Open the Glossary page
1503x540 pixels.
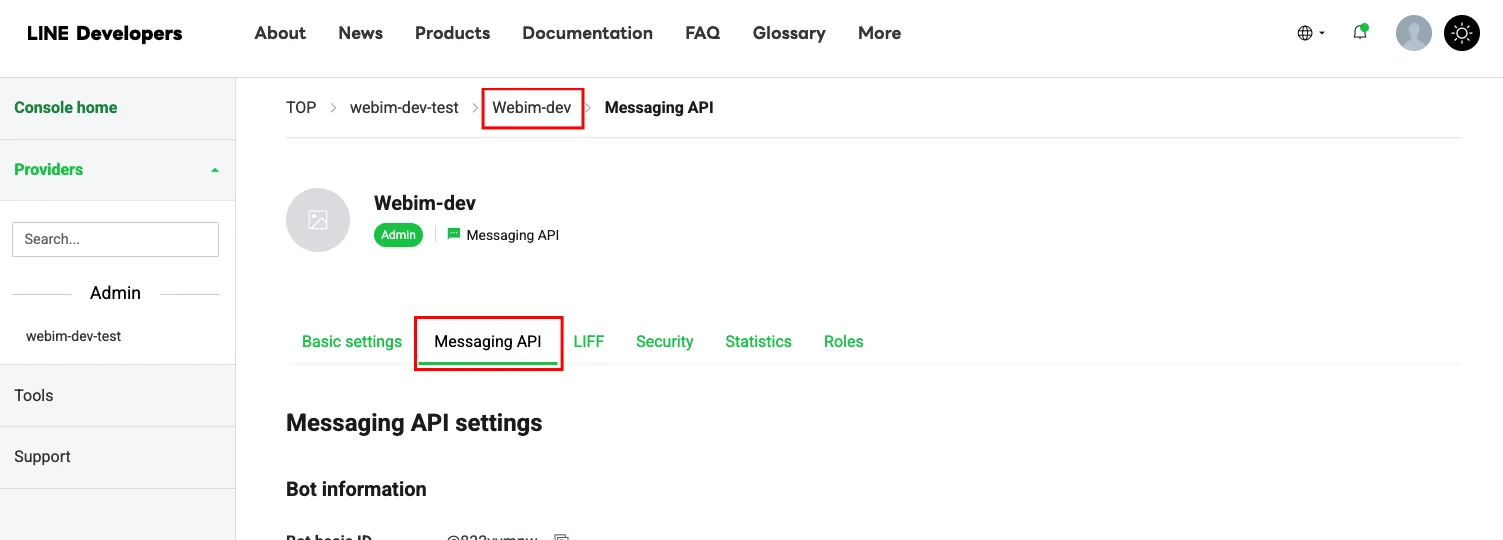coord(789,33)
